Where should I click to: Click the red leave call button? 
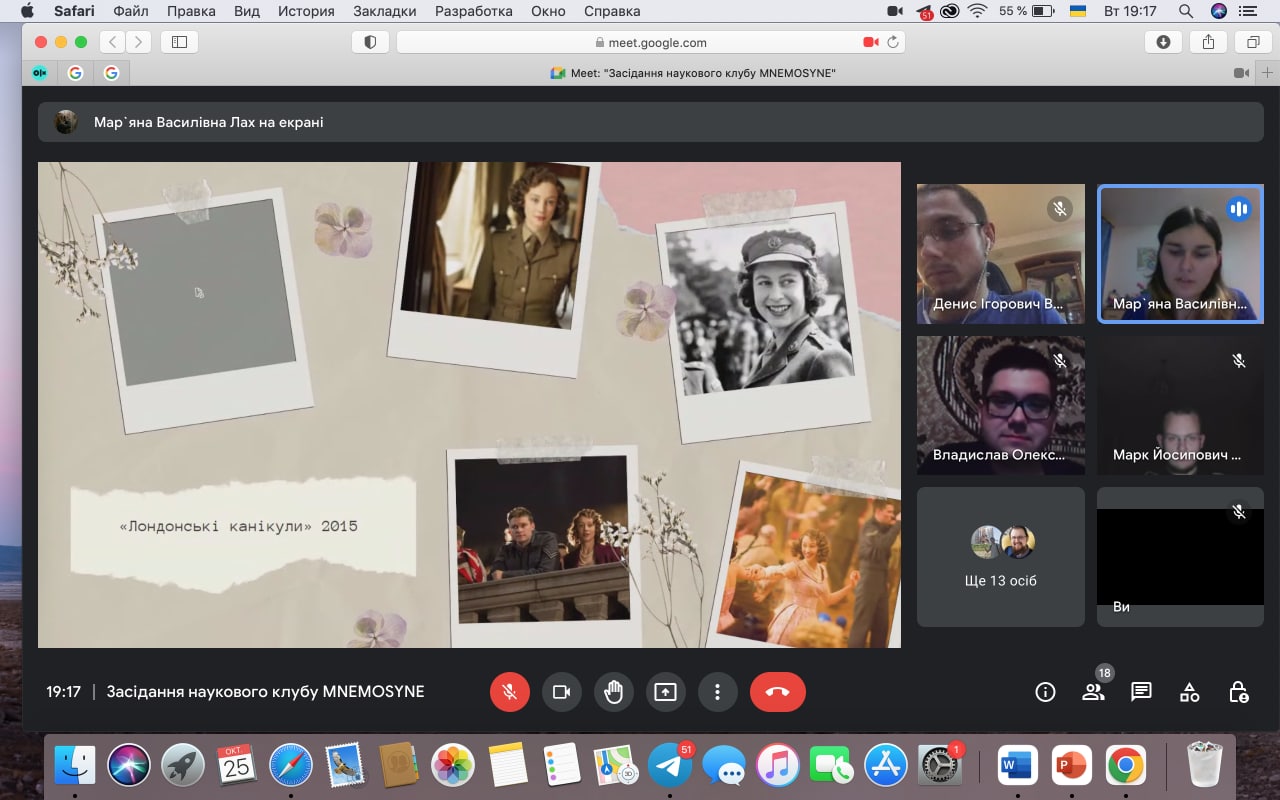(x=777, y=692)
